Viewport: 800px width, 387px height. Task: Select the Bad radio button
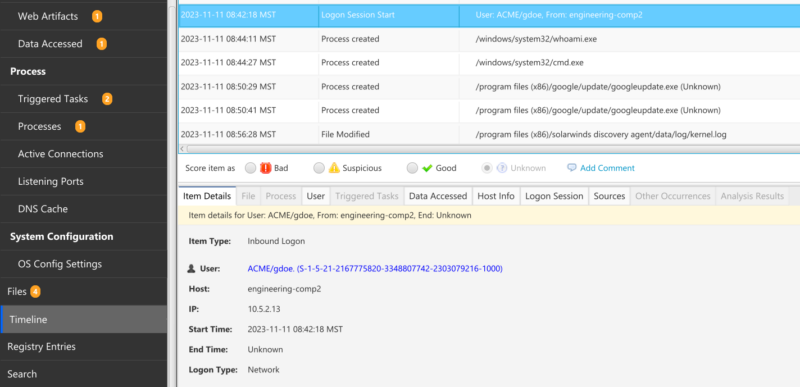click(251, 168)
